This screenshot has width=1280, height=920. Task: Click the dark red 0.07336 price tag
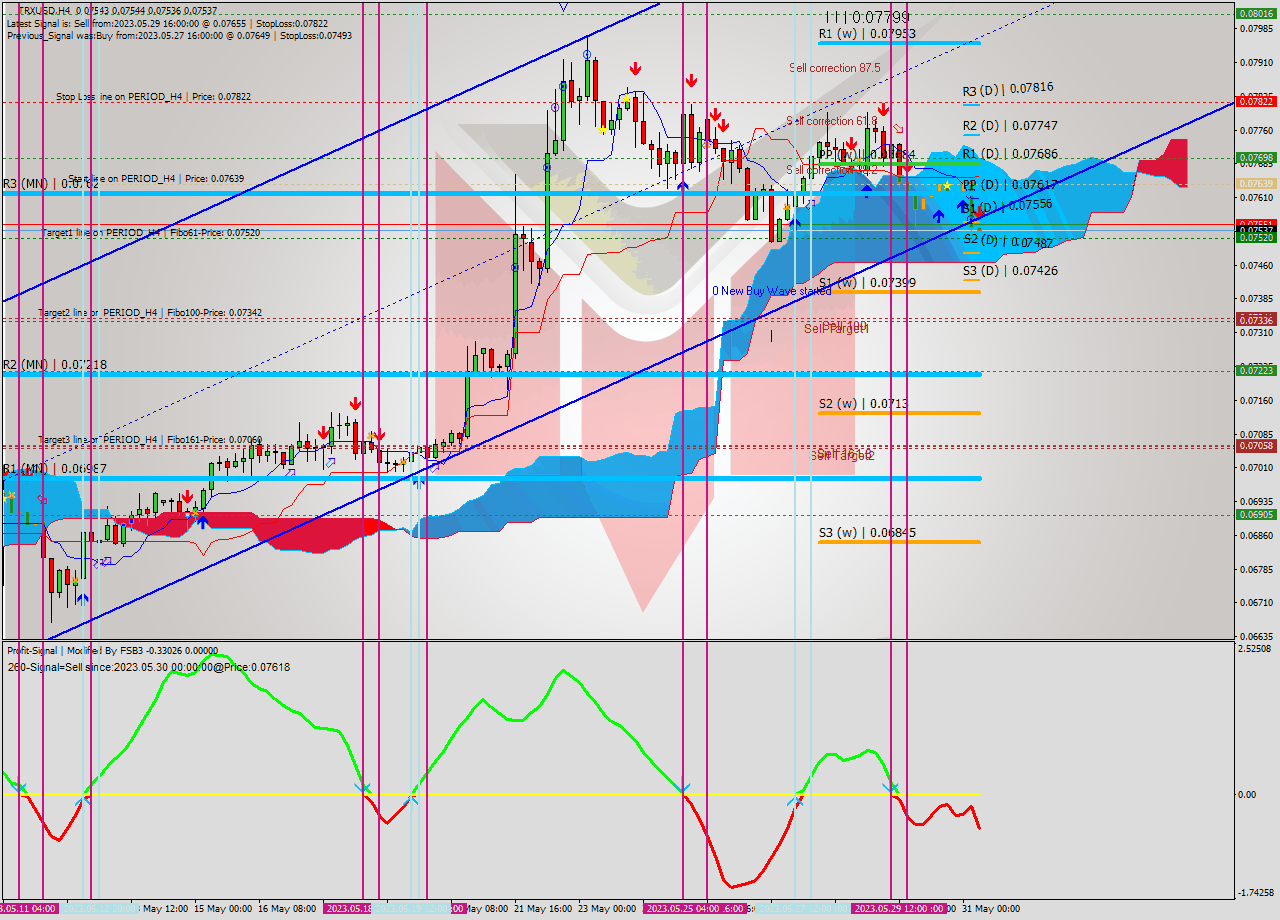1255,320
